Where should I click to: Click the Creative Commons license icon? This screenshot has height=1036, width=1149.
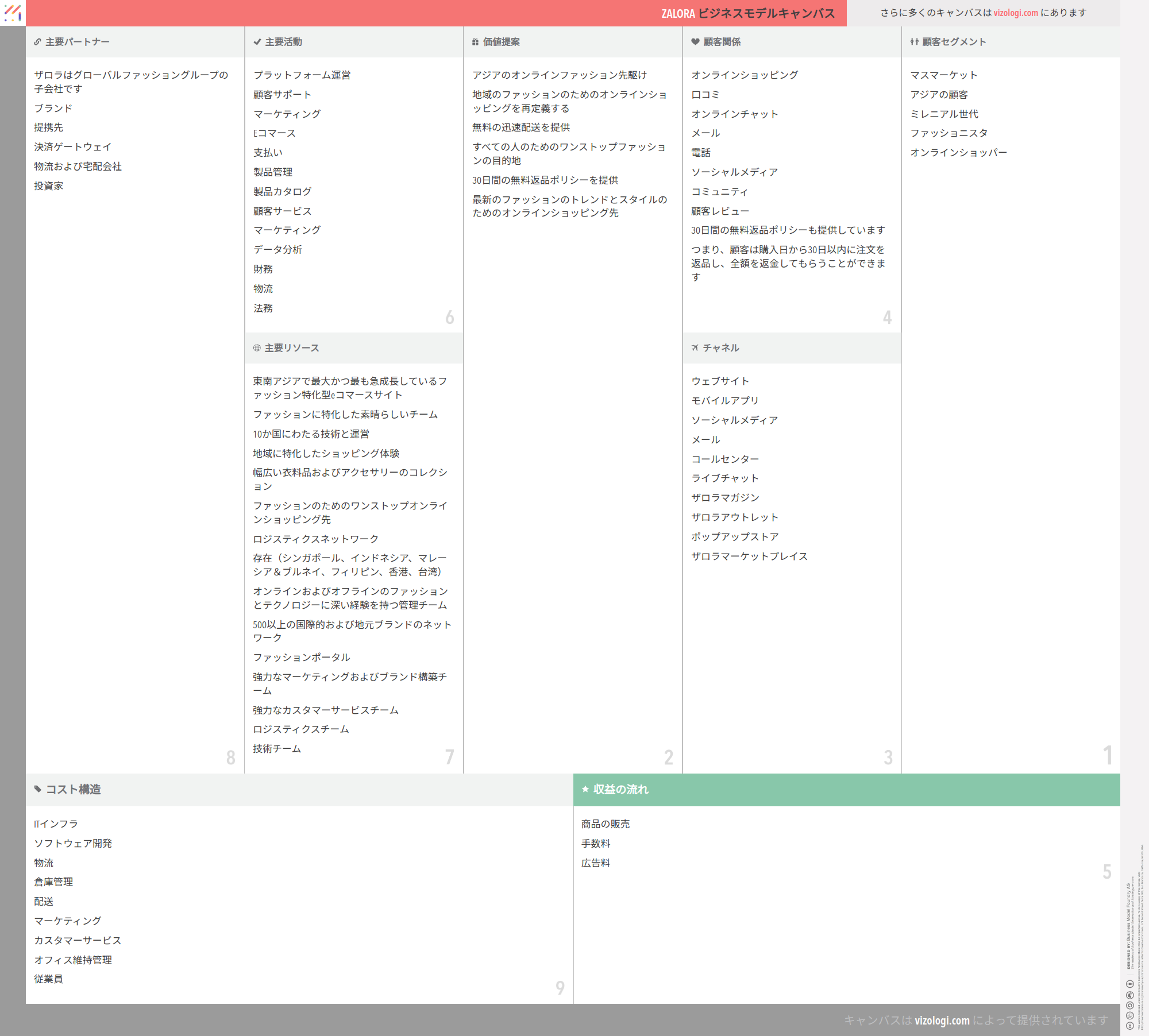coord(1129,1025)
